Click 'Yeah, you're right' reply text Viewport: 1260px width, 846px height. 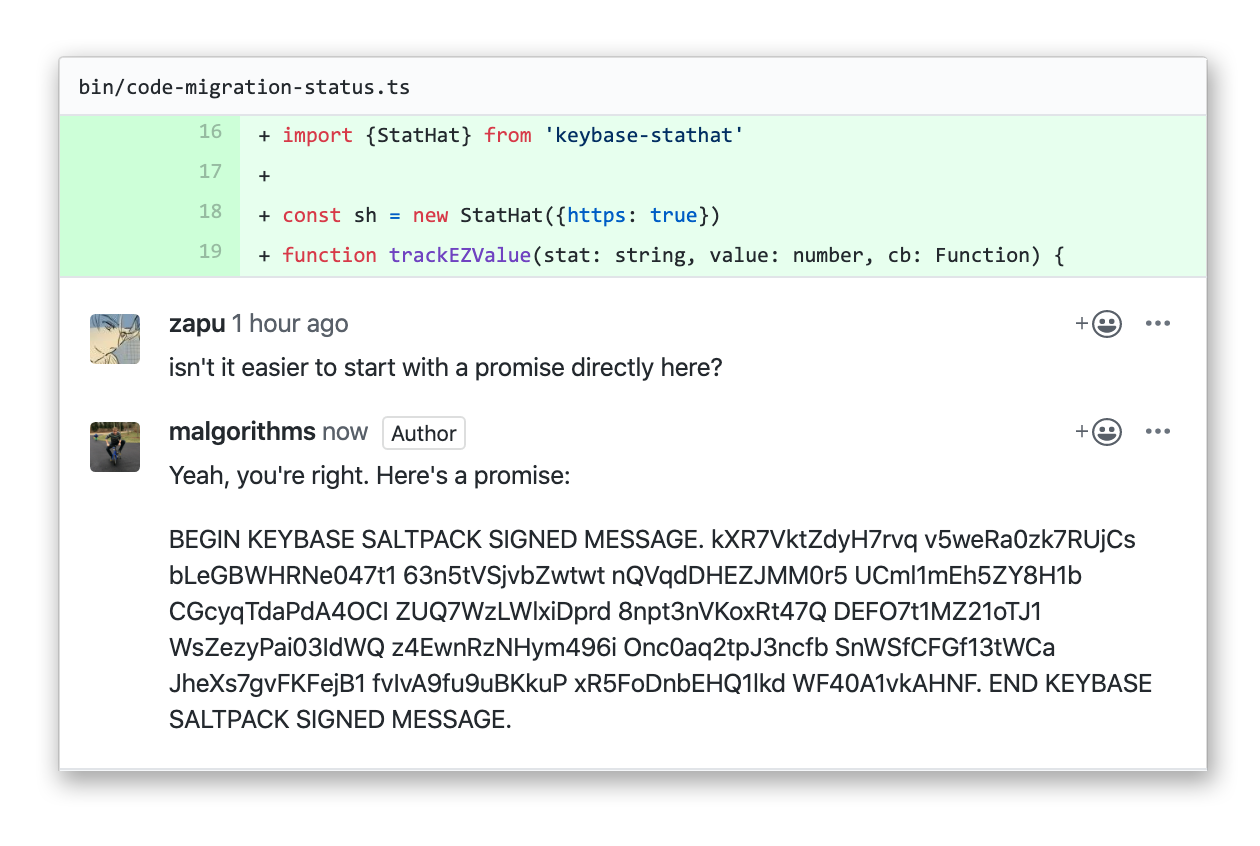point(369,476)
